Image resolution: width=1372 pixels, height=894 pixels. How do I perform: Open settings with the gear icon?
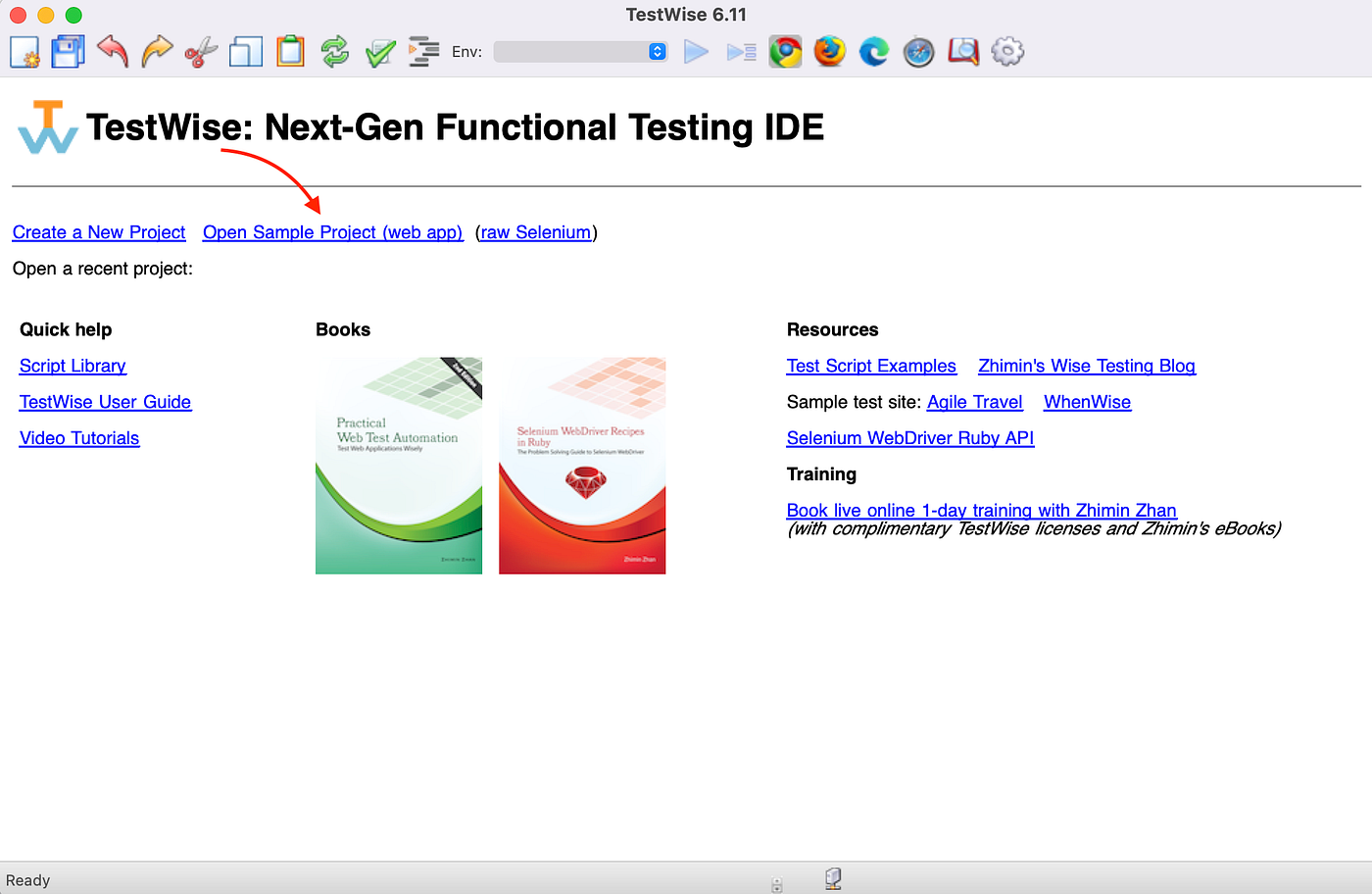[1007, 52]
